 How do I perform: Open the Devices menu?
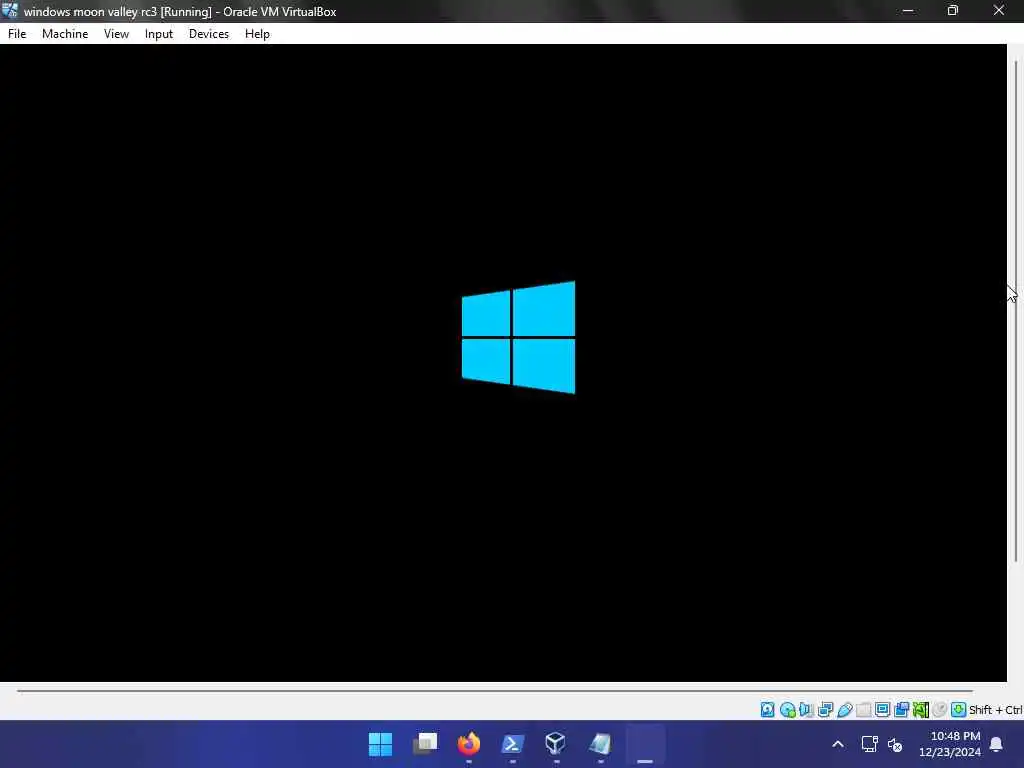coord(209,34)
